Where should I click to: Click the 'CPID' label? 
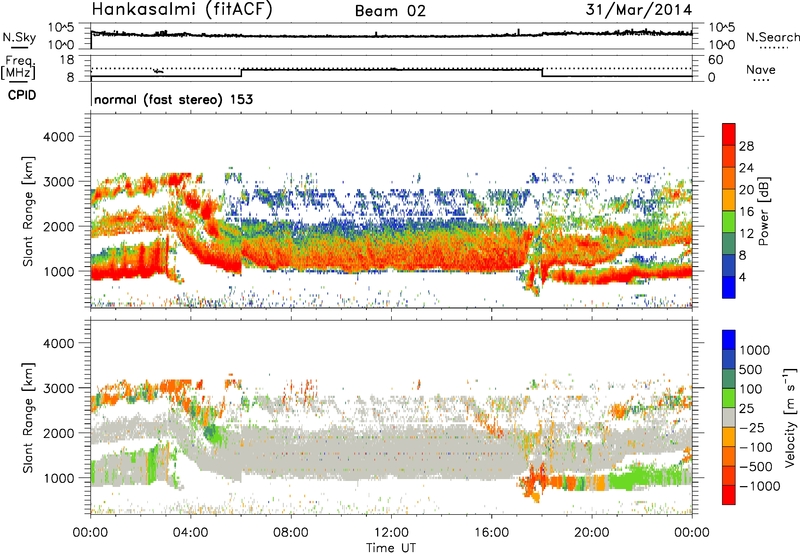click(22, 95)
